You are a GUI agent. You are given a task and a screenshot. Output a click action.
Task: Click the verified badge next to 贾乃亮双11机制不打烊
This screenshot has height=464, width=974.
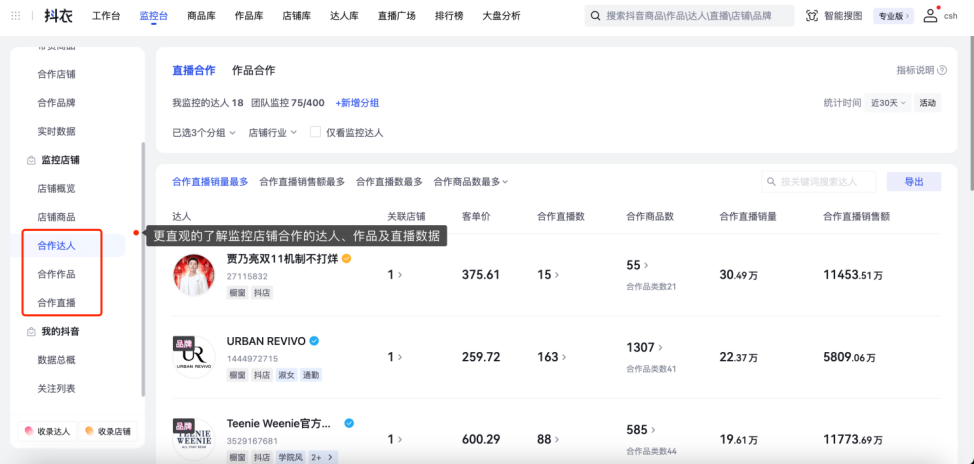coord(347,258)
